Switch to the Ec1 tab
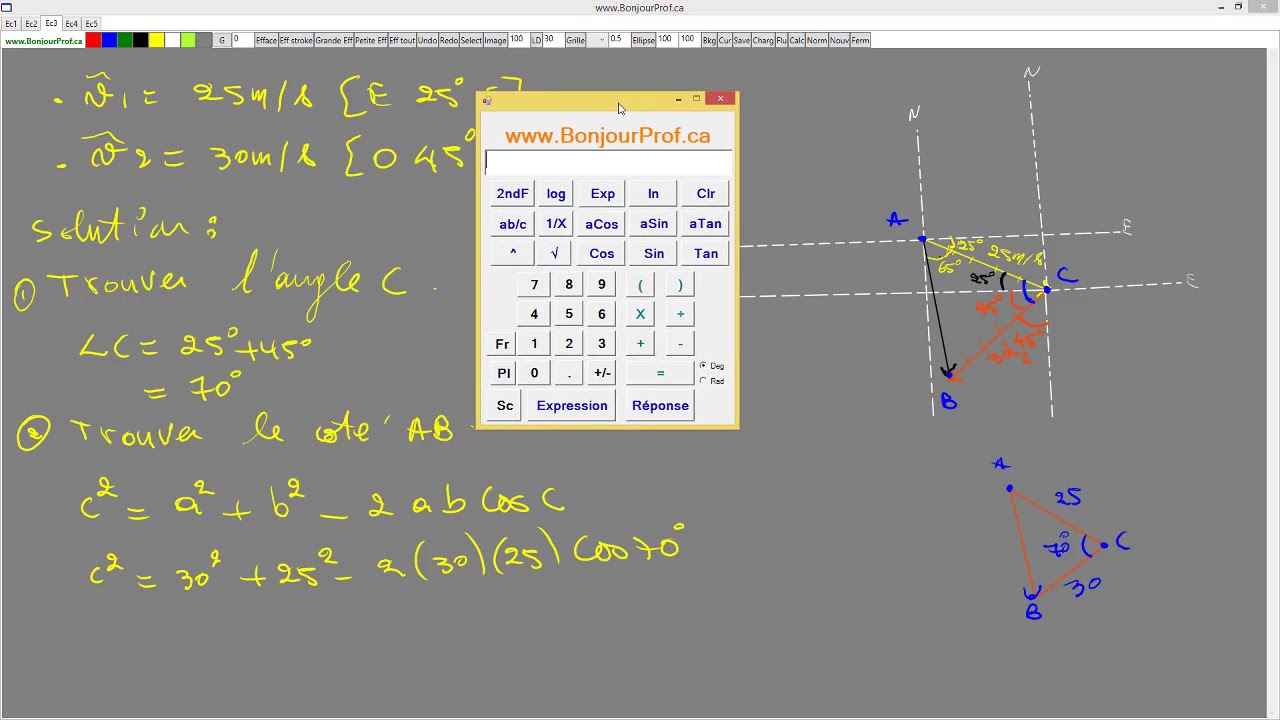This screenshot has width=1280, height=720. (12, 23)
